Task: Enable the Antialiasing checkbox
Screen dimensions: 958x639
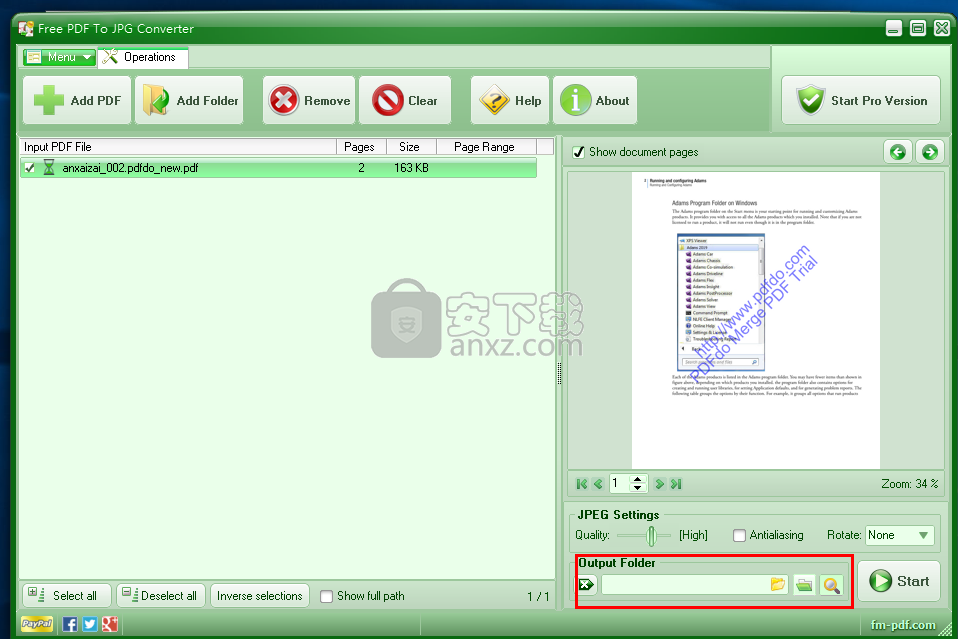Action: click(x=739, y=536)
